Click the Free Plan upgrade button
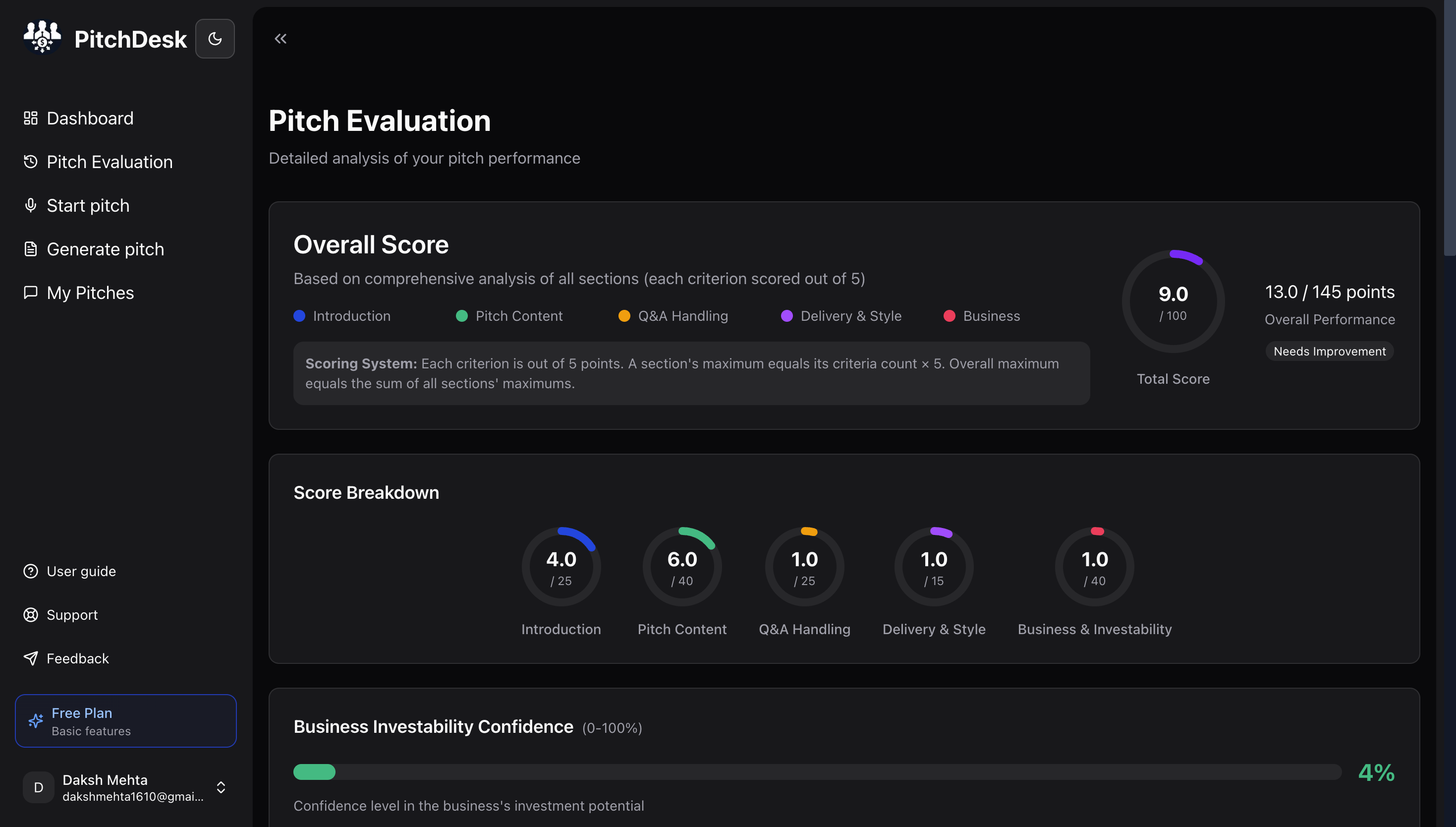 click(125, 721)
